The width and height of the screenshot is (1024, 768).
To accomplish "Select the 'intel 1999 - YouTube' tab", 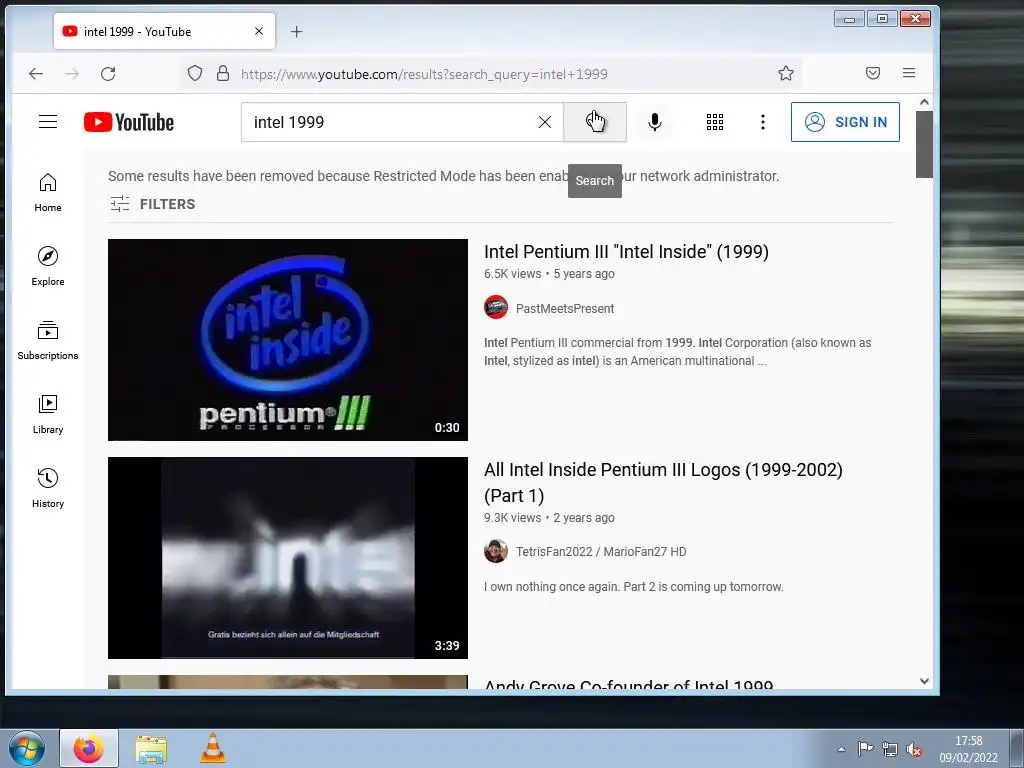I will coord(165,31).
